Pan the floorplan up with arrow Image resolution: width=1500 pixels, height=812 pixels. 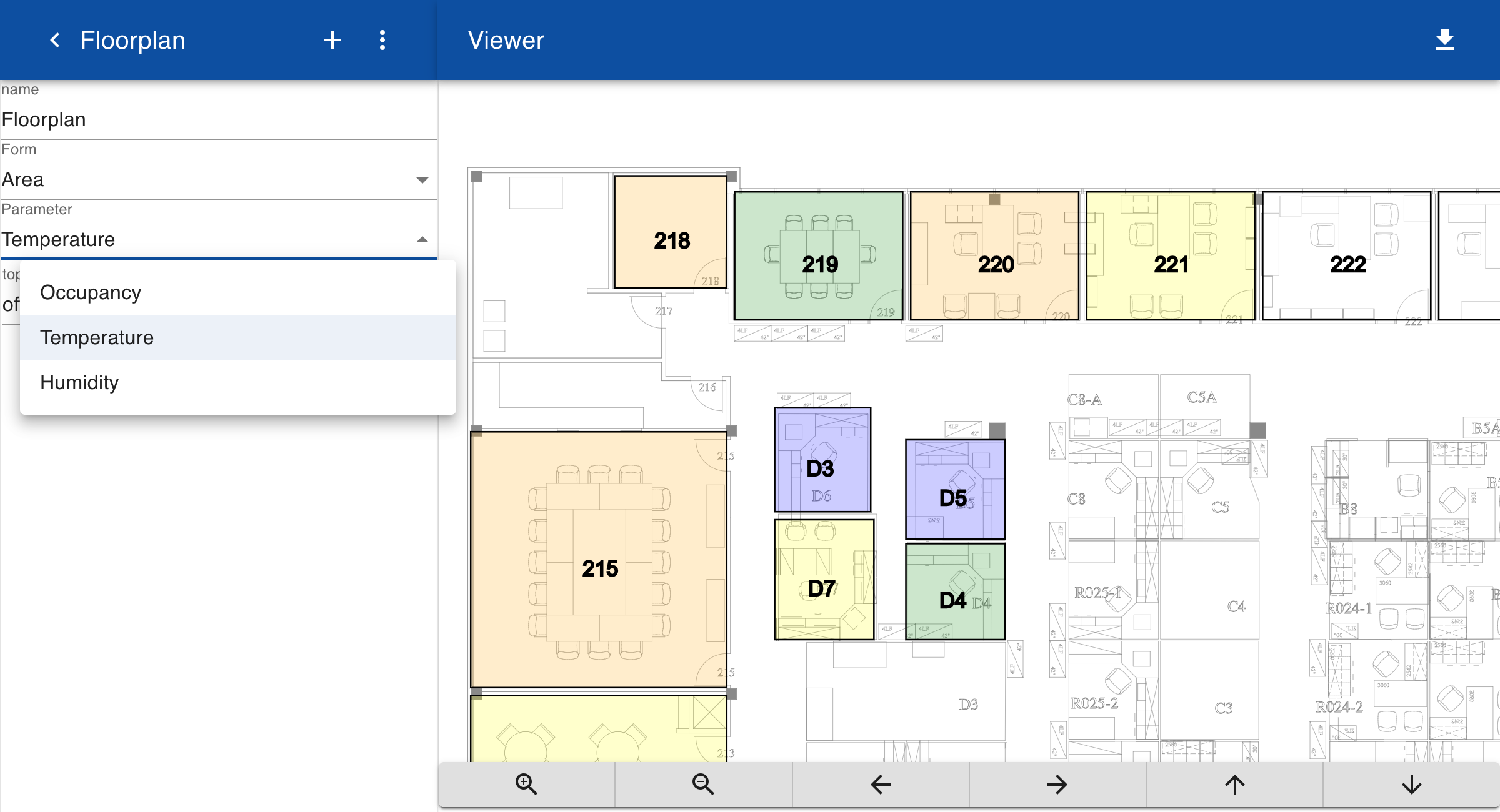(x=1234, y=784)
